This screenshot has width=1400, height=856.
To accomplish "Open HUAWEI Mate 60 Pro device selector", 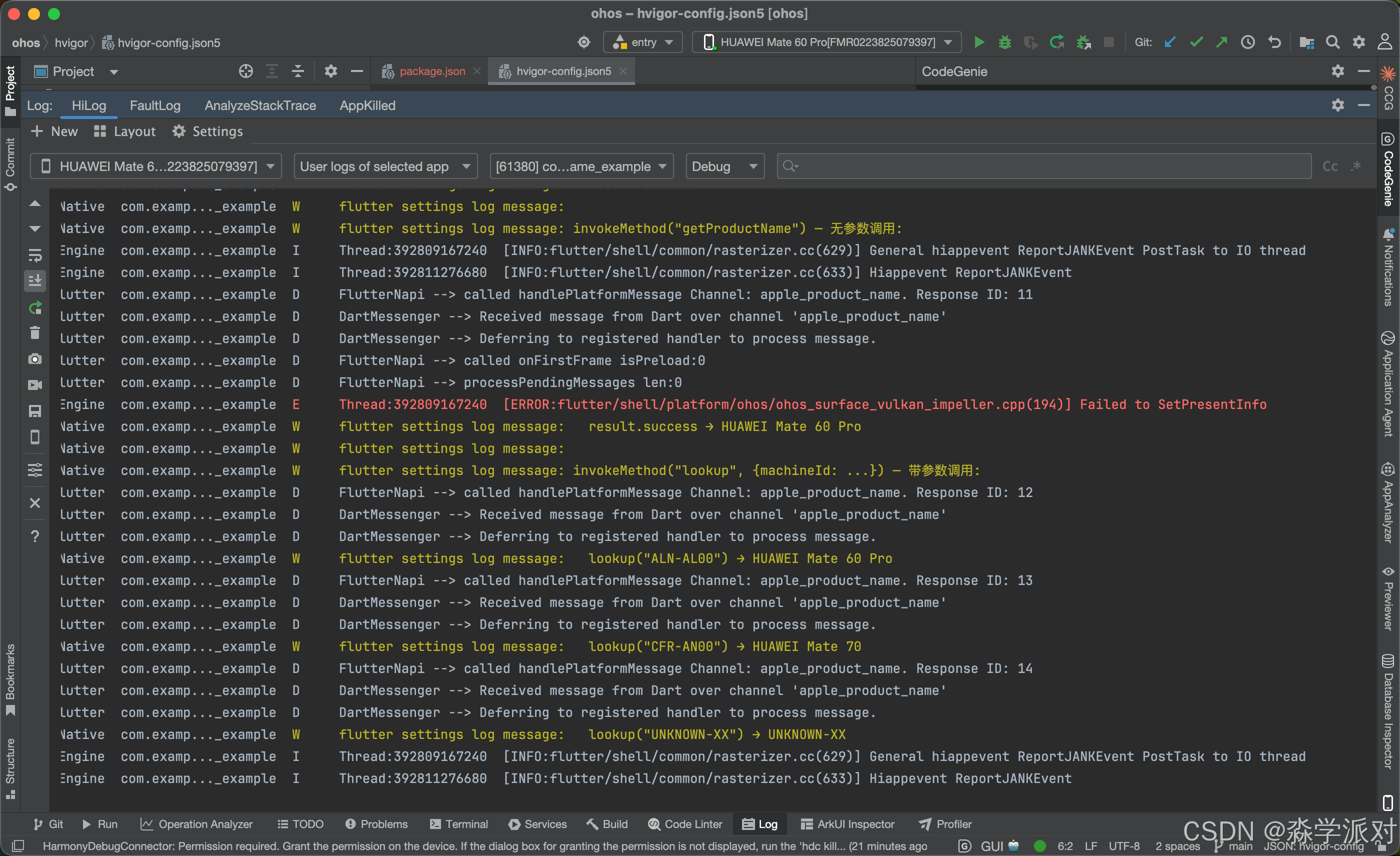I will click(x=826, y=42).
